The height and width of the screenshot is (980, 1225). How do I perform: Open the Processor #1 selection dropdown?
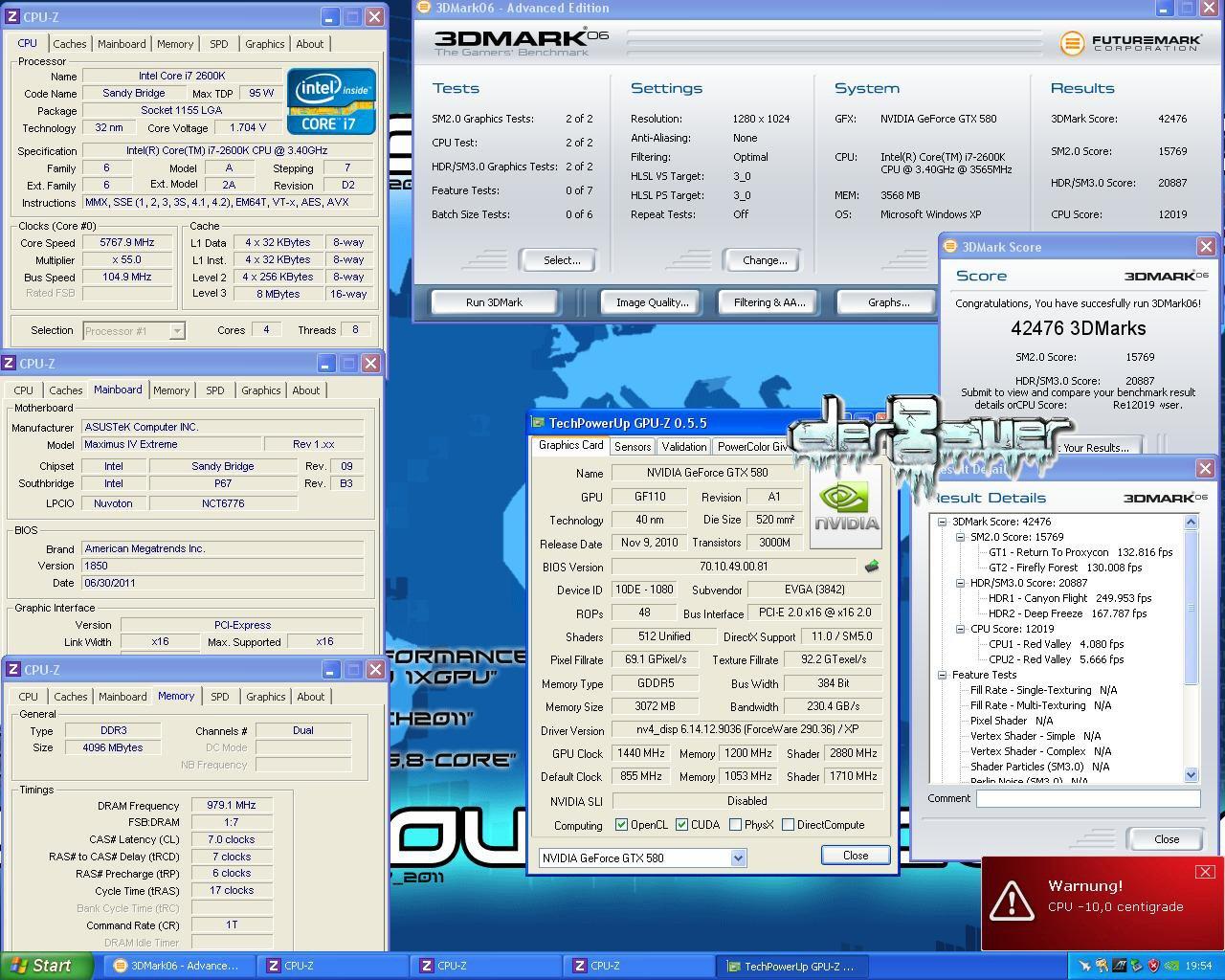(x=177, y=330)
